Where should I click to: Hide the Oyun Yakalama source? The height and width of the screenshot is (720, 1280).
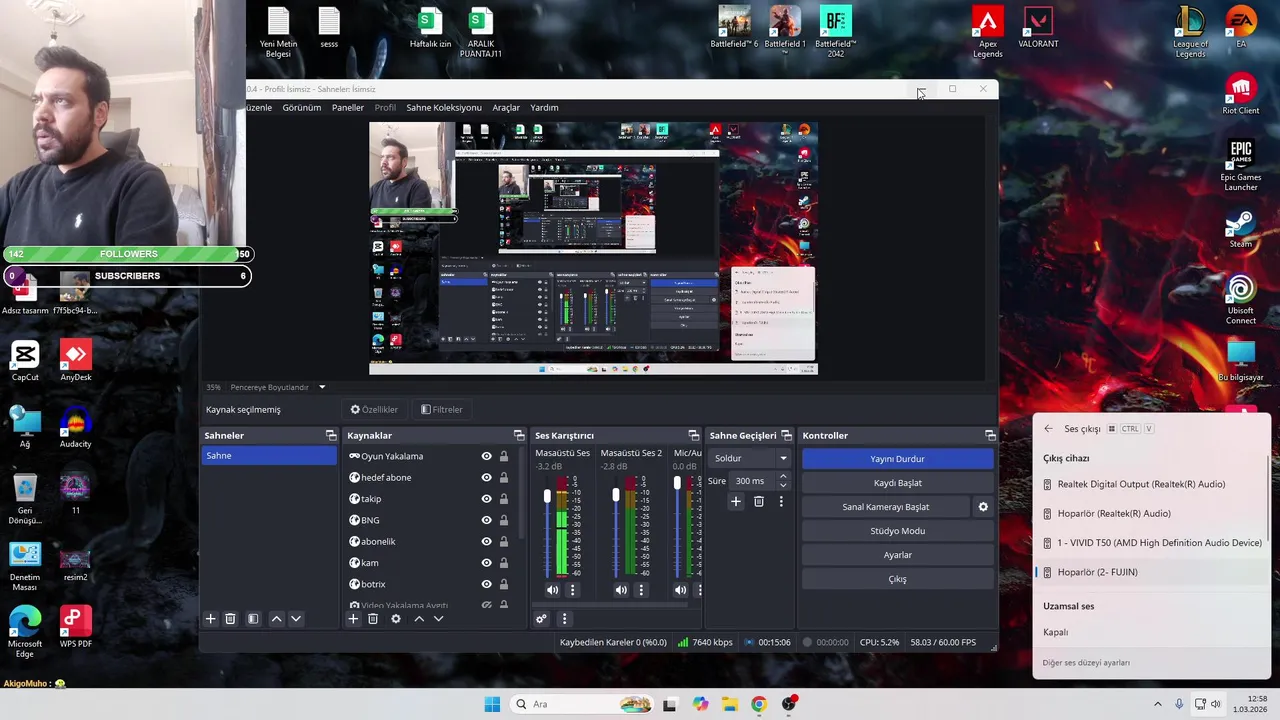[x=486, y=456]
